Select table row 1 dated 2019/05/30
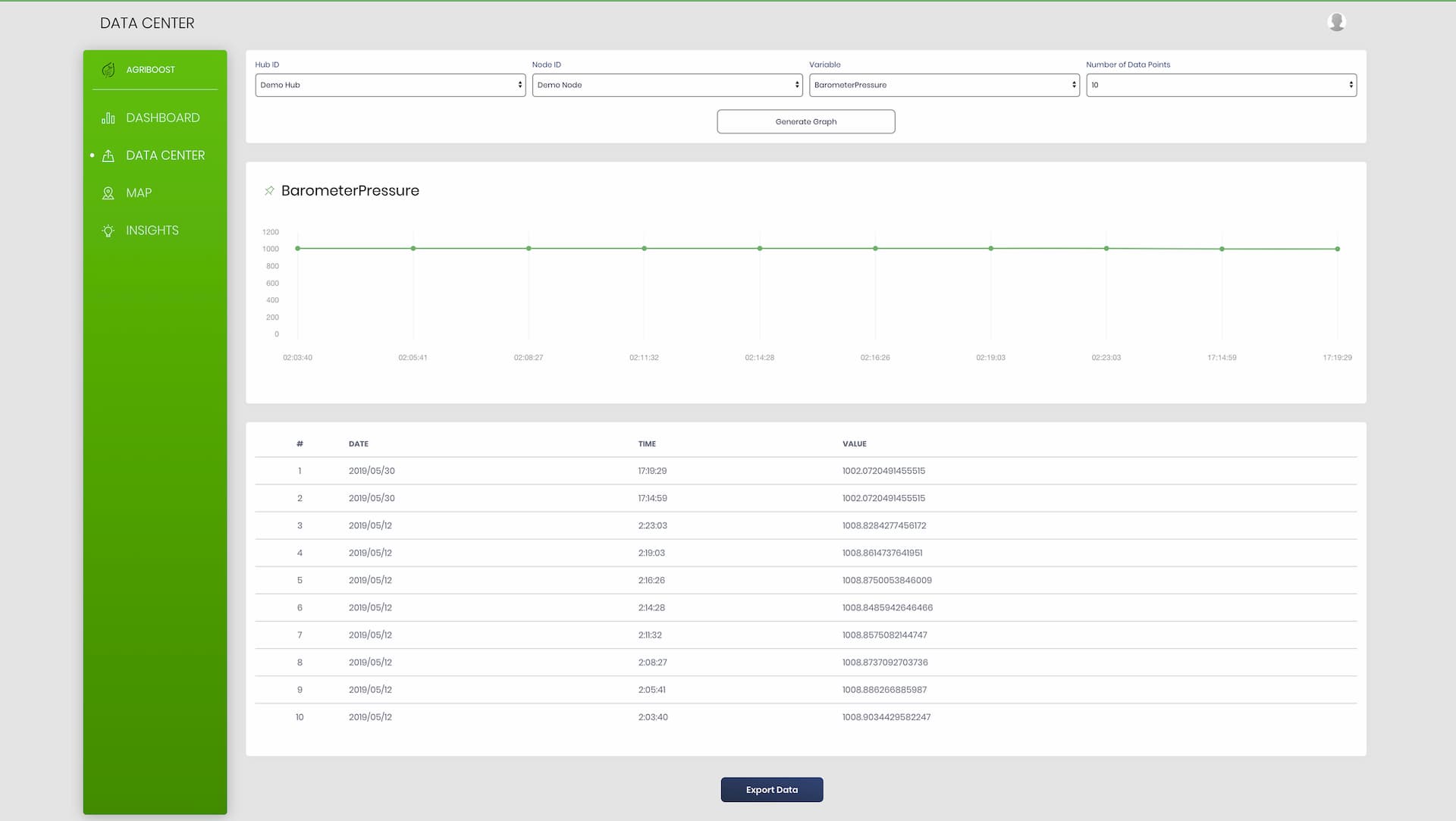1456x821 pixels. pyautogui.click(x=805, y=471)
